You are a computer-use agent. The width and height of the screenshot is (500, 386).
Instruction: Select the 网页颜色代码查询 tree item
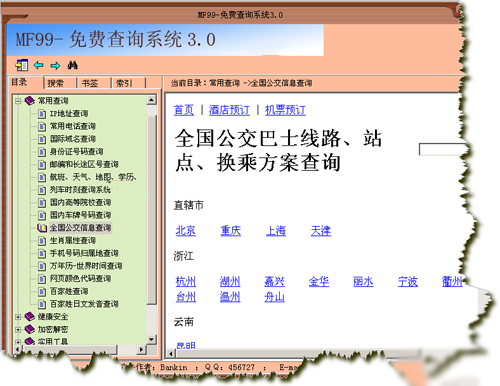(80, 279)
